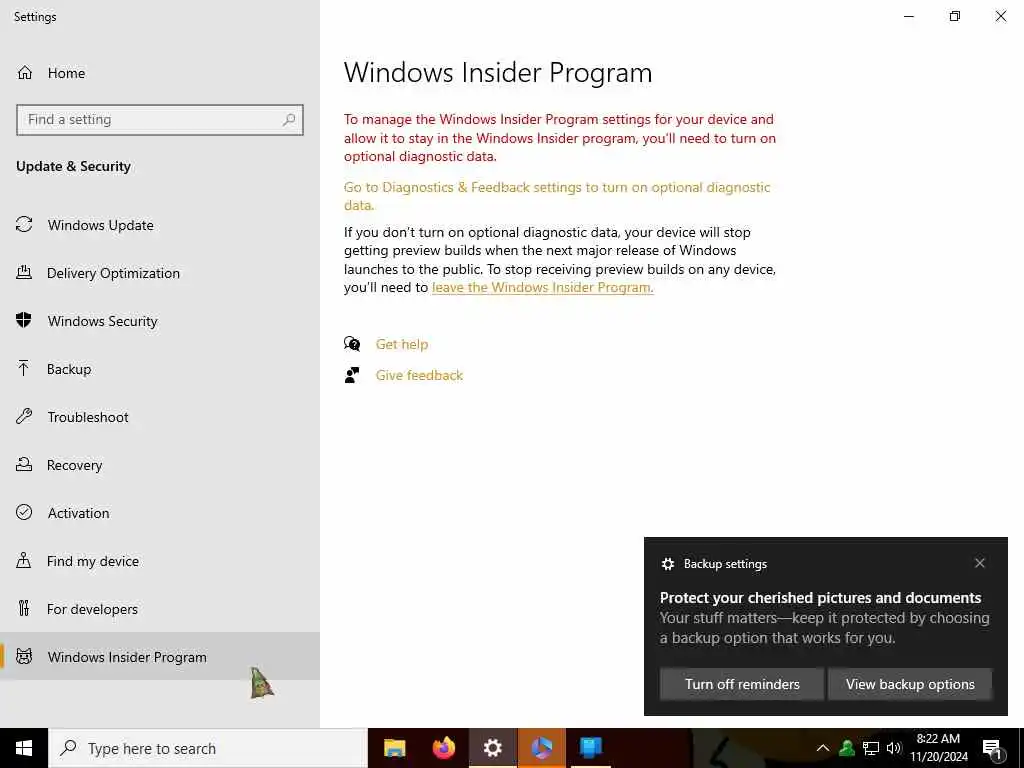Select Troubleshoot from the sidebar
The width and height of the screenshot is (1024, 768).
pos(160,417)
